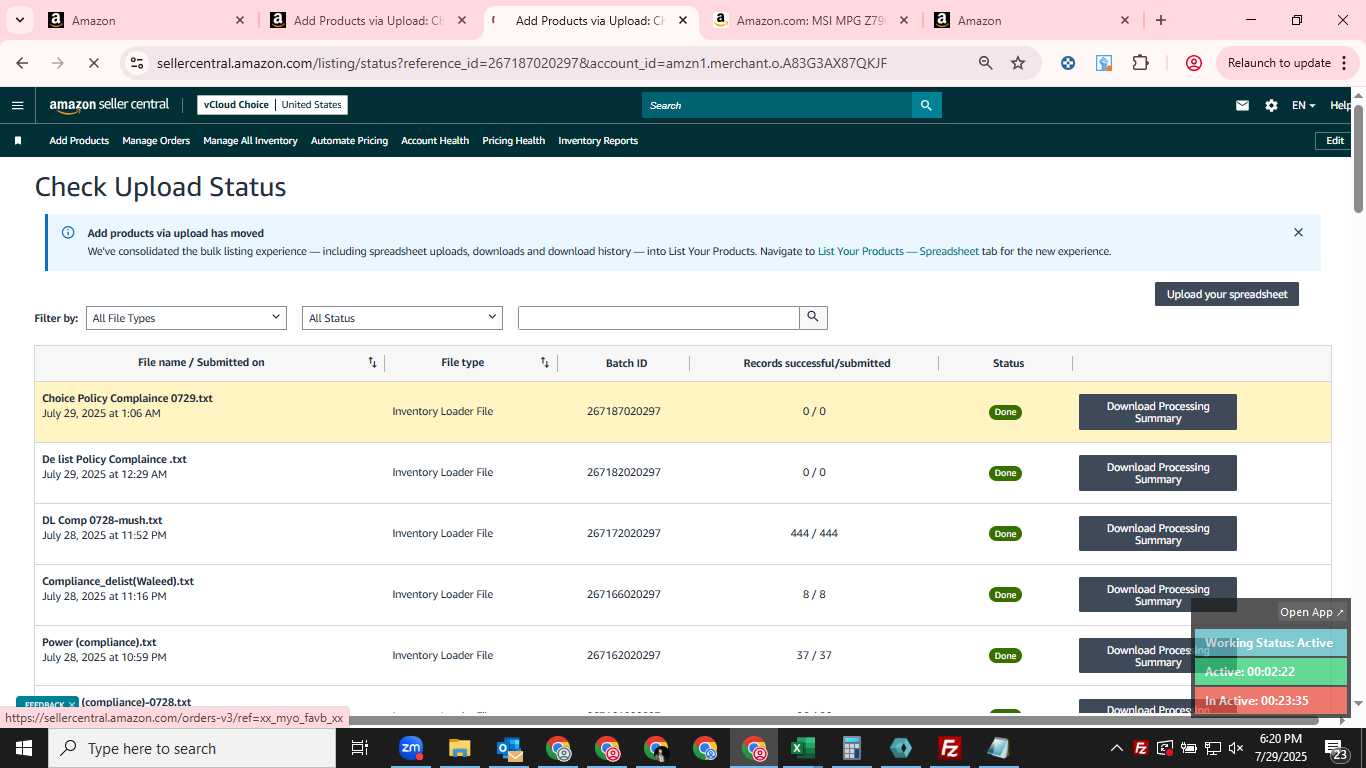The width and height of the screenshot is (1366, 768).
Task: Click the browser address bar URL
Action: tap(522, 63)
